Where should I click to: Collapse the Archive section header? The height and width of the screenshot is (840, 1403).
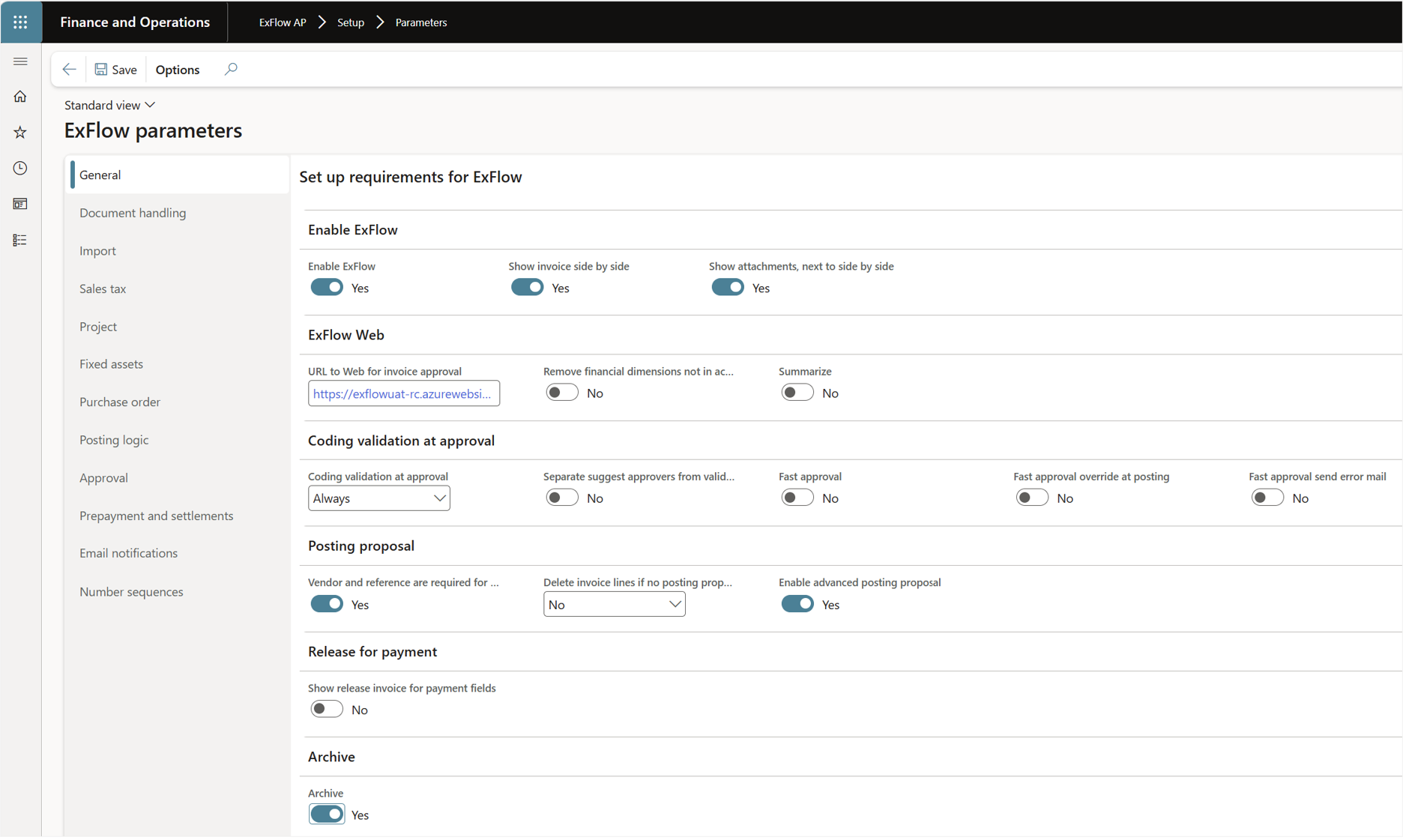click(331, 757)
